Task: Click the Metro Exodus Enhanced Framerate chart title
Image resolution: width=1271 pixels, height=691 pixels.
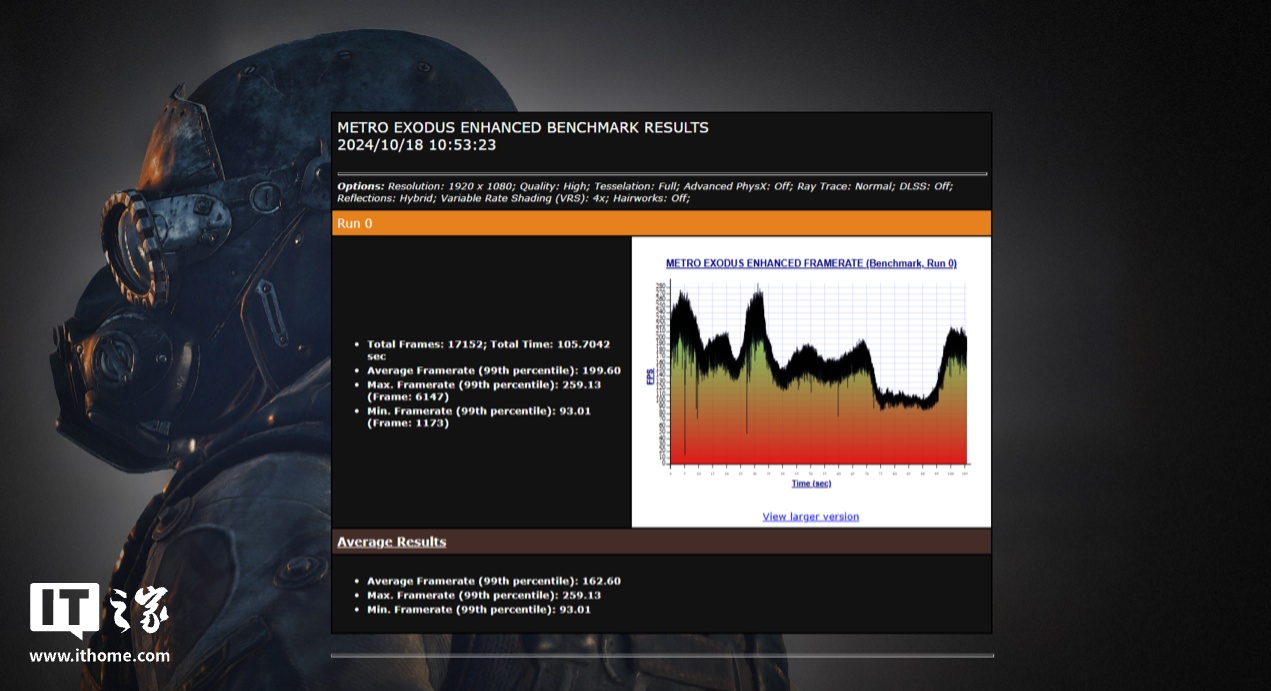Action: click(x=811, y=264)
